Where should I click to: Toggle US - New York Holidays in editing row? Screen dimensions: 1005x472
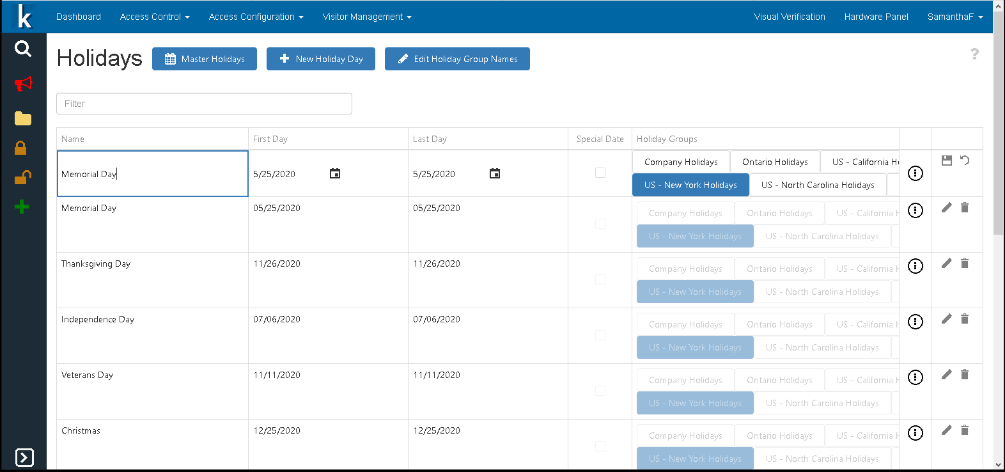(x=690, y=185)
